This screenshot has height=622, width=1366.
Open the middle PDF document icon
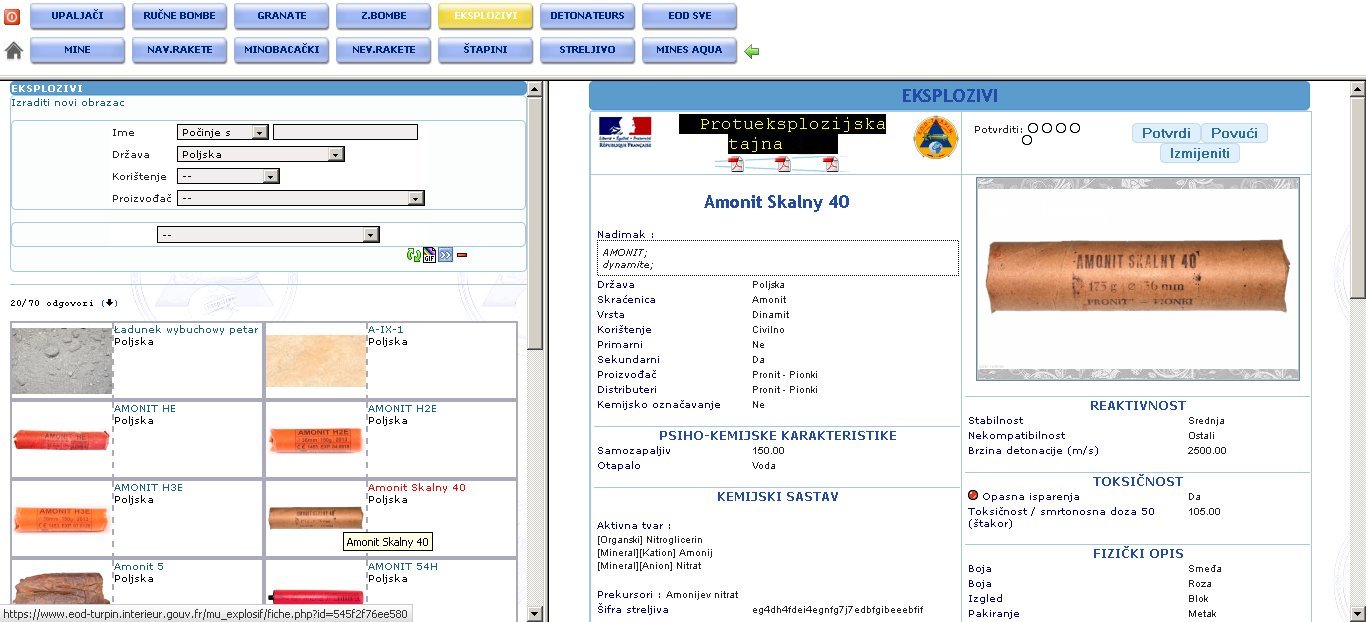click(x=783, y=164)
